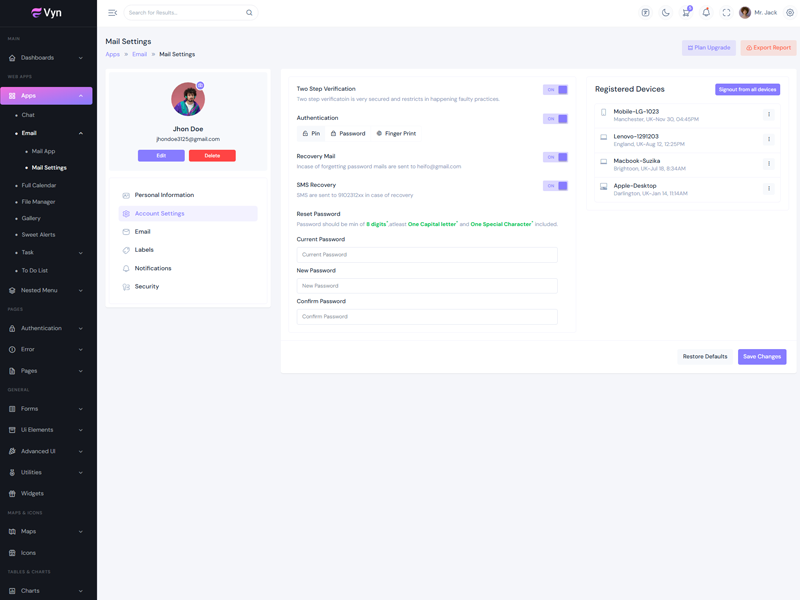This screenshot has width=800, height=600.
Task: Turn off Two Step Verification toggle
Action: click(x=555, y=90)
